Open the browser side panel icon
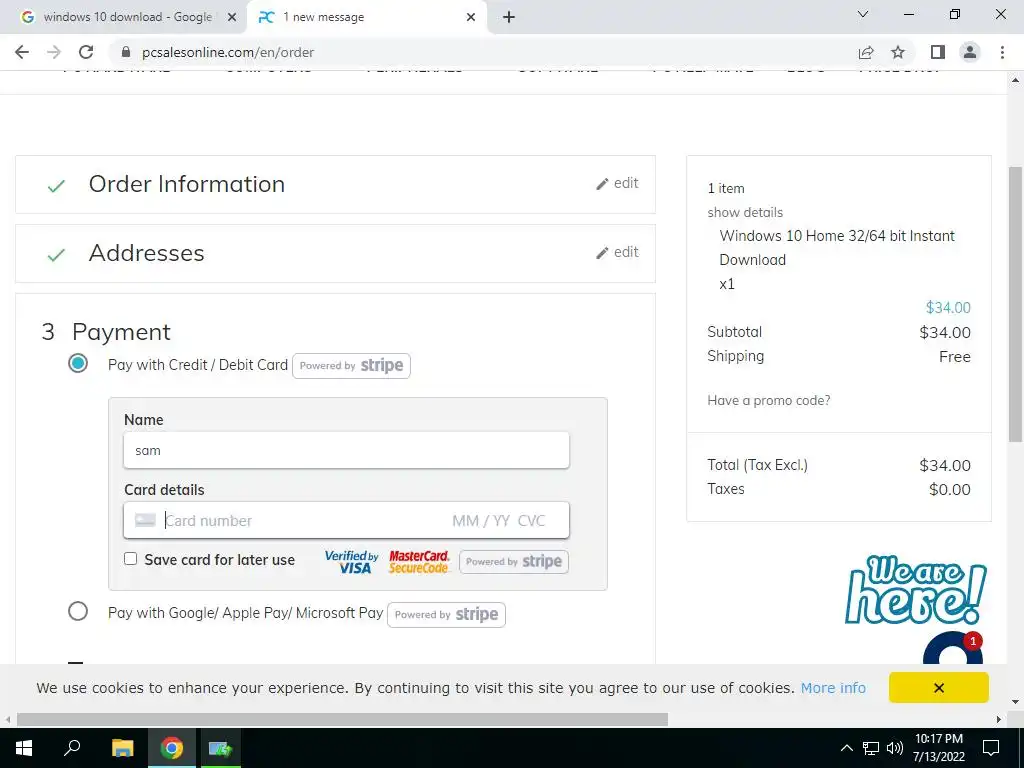Screen dimensions: 1024x768 point(938,52)
